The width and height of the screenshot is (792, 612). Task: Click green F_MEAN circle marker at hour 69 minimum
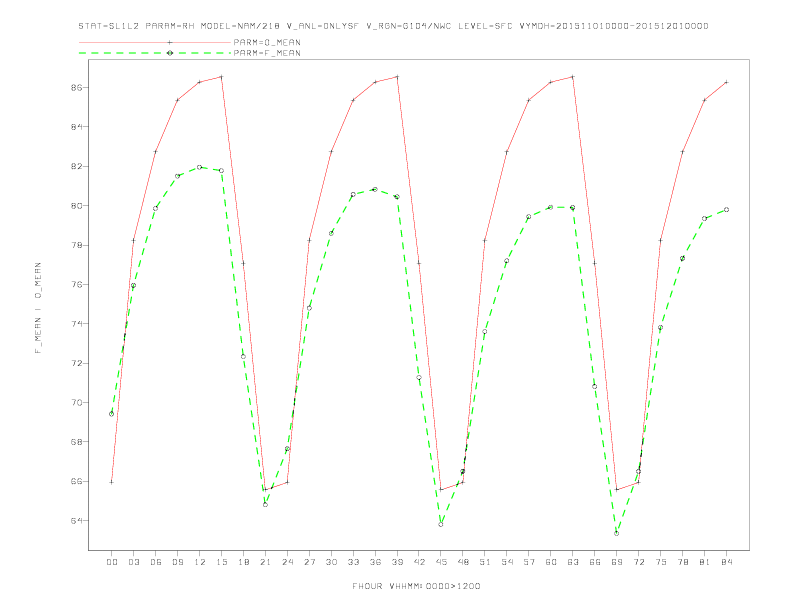pos(617,533)
